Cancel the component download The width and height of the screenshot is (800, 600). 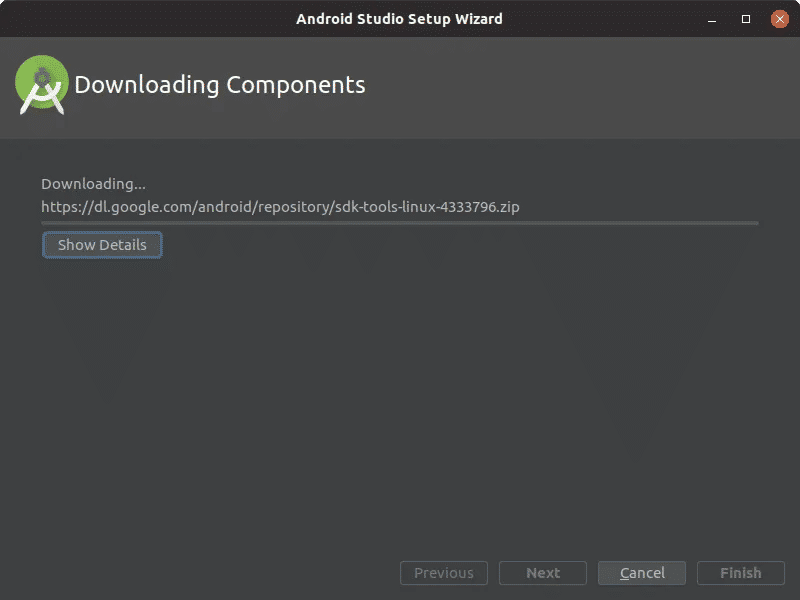click(x=642, y=573)
